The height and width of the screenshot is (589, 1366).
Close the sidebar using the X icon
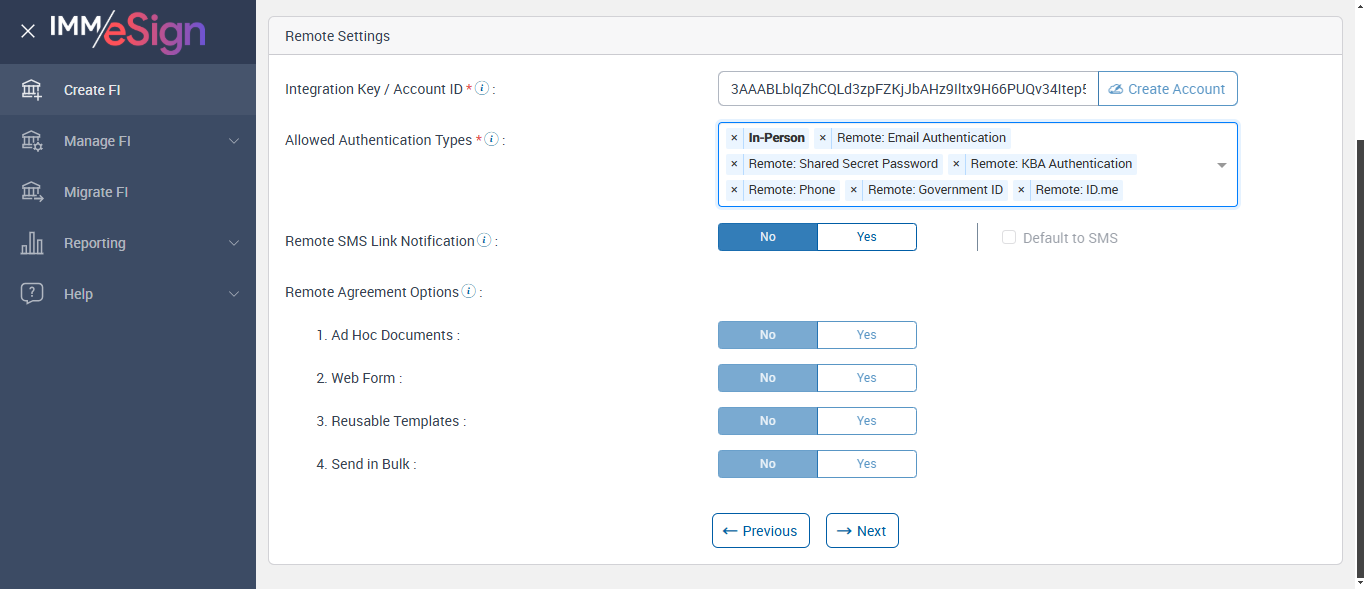(28, 31)
